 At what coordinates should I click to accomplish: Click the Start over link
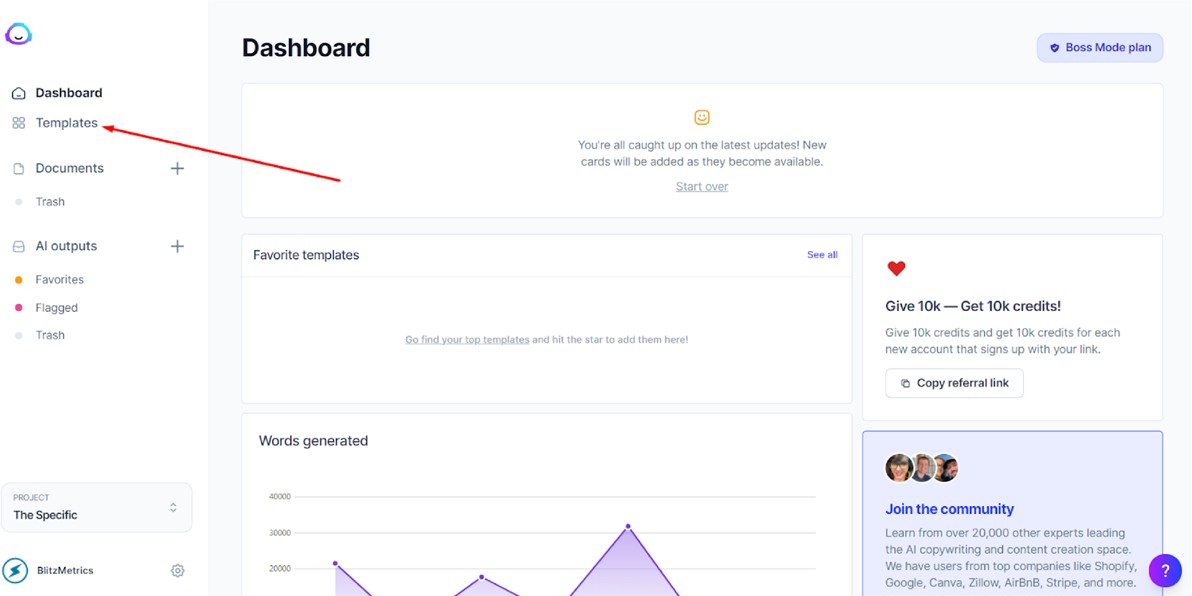[x=702, y=187]
